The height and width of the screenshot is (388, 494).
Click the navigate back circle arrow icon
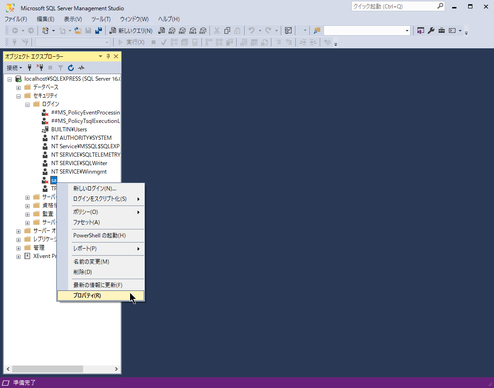(x=15, y=31)
